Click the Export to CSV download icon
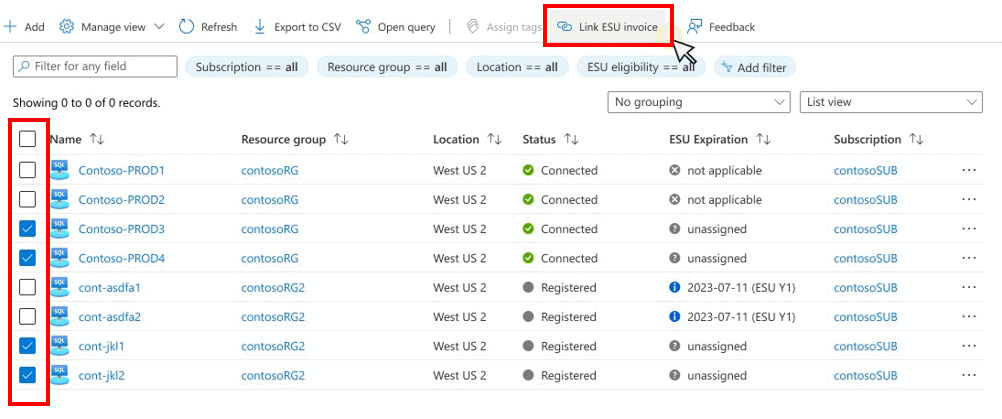1002x419 pixels. (x=260, y=27)
